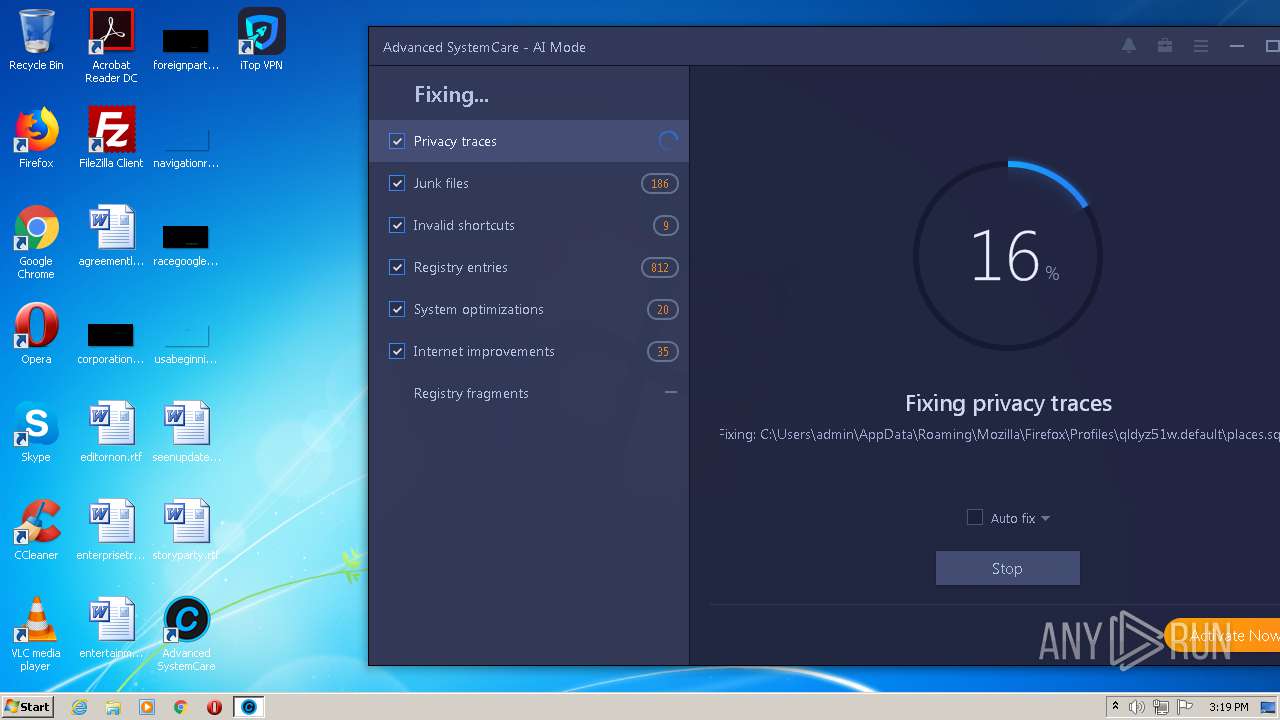Screen dimensions: 1280x720
Task: Select the Privacy traces label
Action: pyautogui.click(x=455, y=142)
